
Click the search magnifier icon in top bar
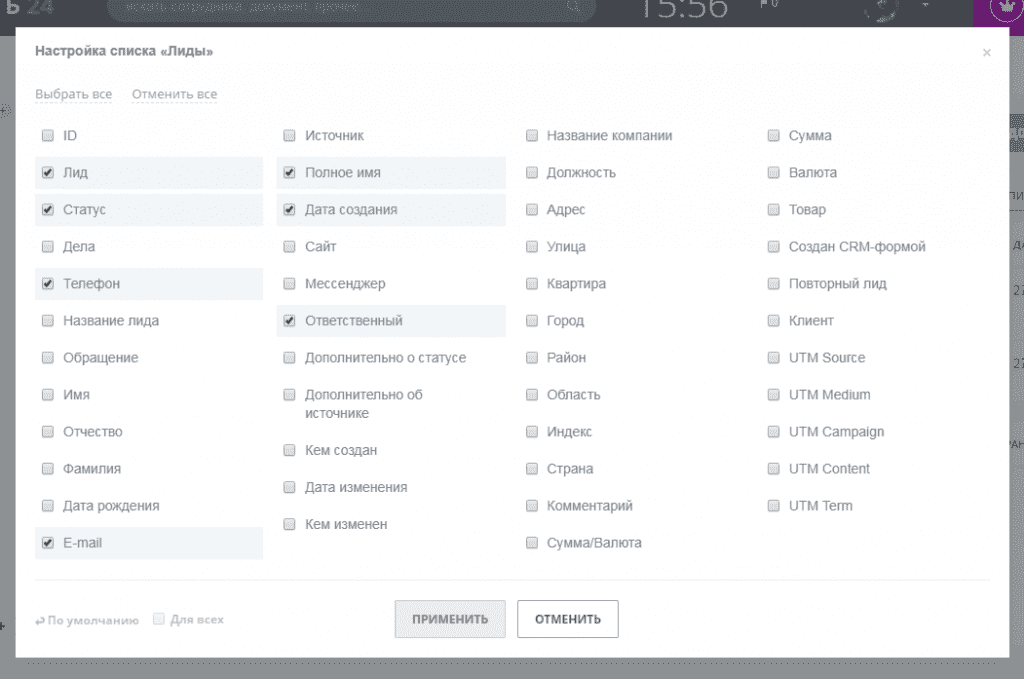coord(573,6)
